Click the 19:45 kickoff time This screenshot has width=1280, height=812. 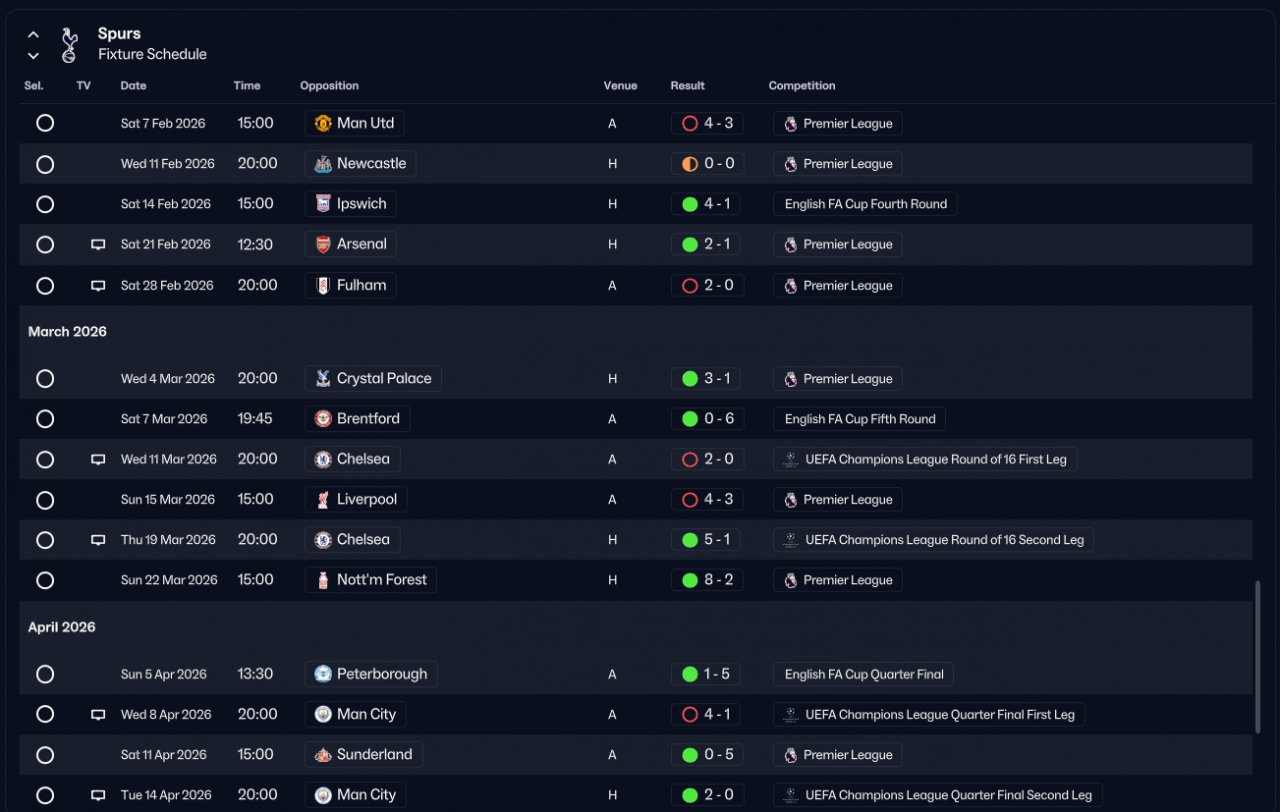pos(255,419)
